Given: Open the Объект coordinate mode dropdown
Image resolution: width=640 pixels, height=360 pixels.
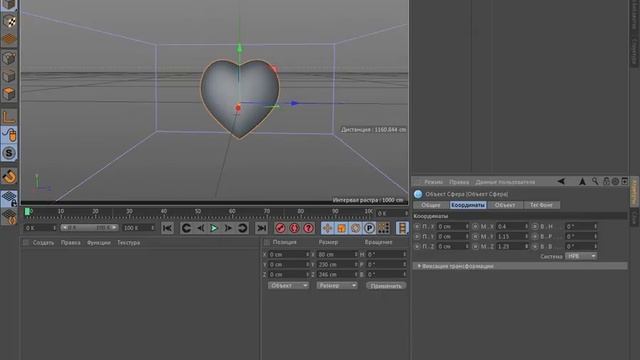Looking at the screenshot, I should [x=288, y=286].
